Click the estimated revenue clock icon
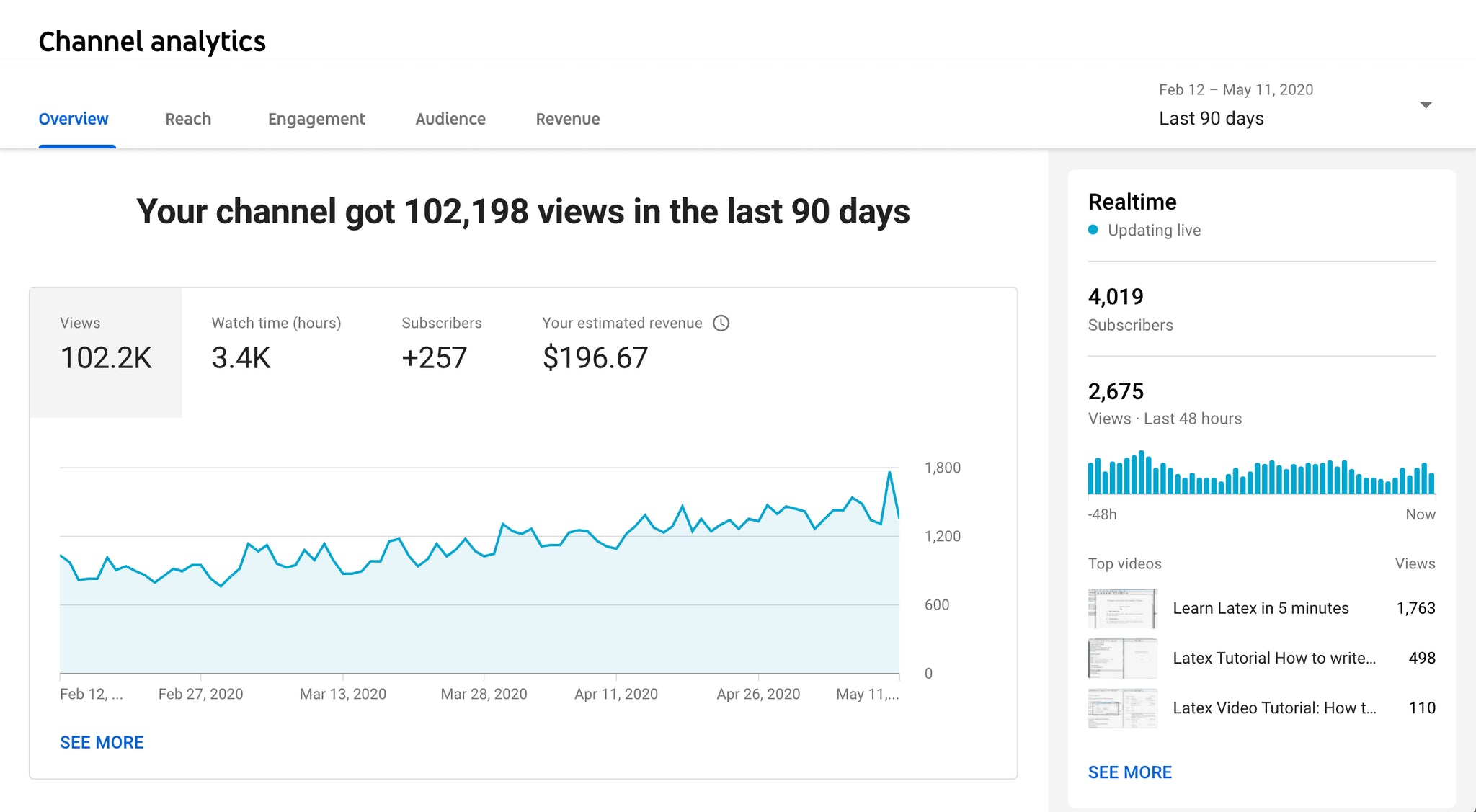 (x=721, y=323)
